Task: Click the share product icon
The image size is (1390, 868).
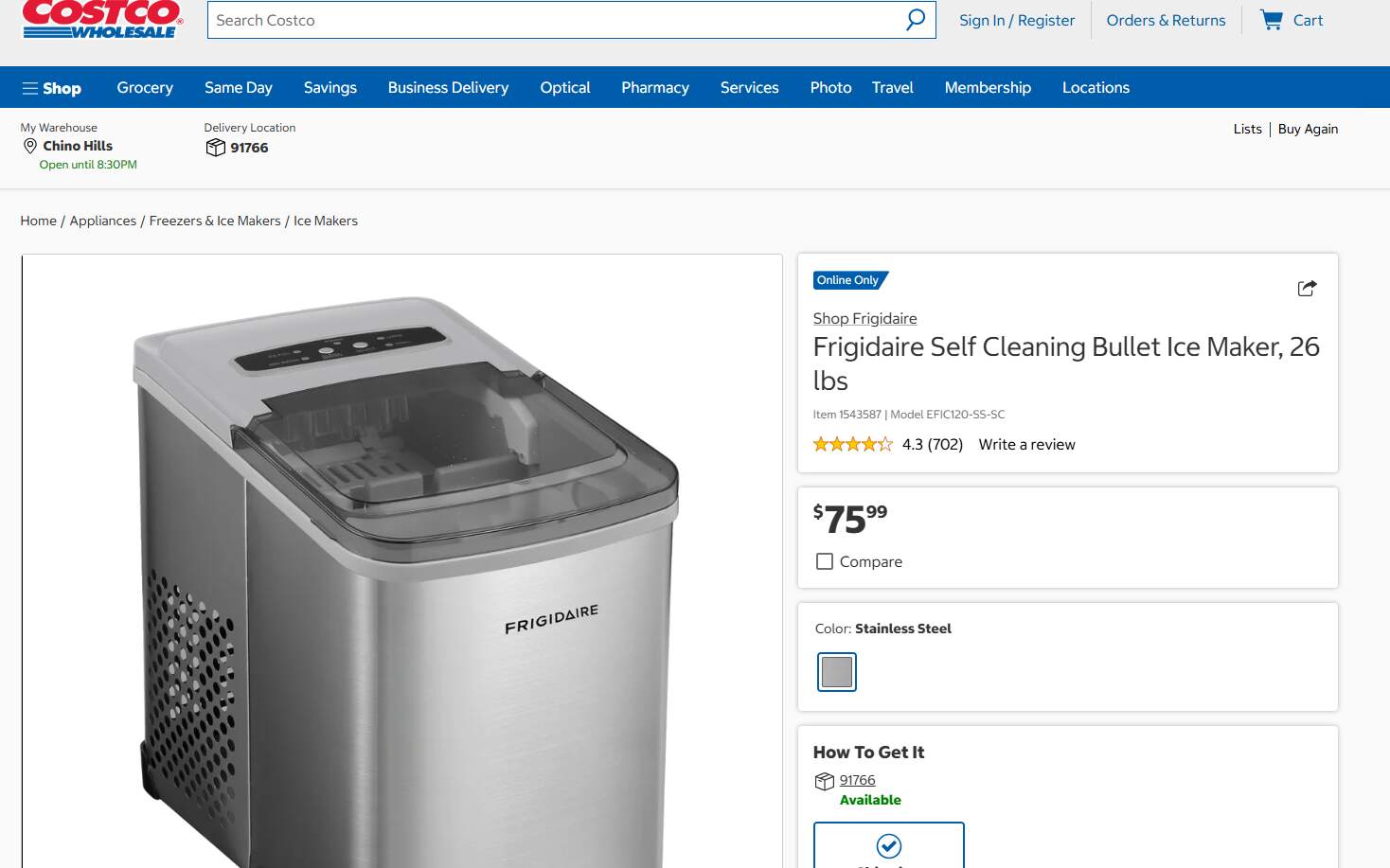Action: tap(1307, 289)
